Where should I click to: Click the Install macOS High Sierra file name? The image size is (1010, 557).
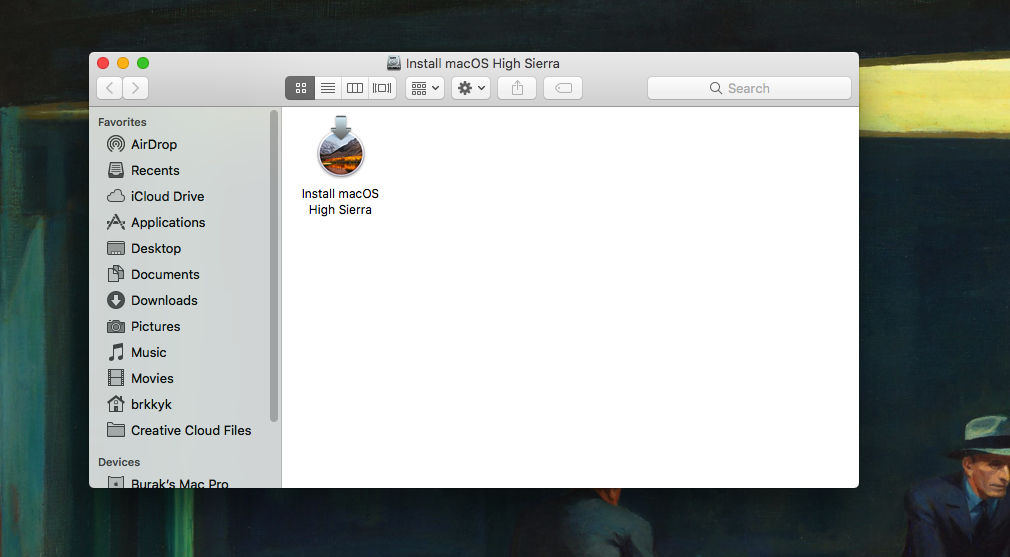tap(340, 202)
